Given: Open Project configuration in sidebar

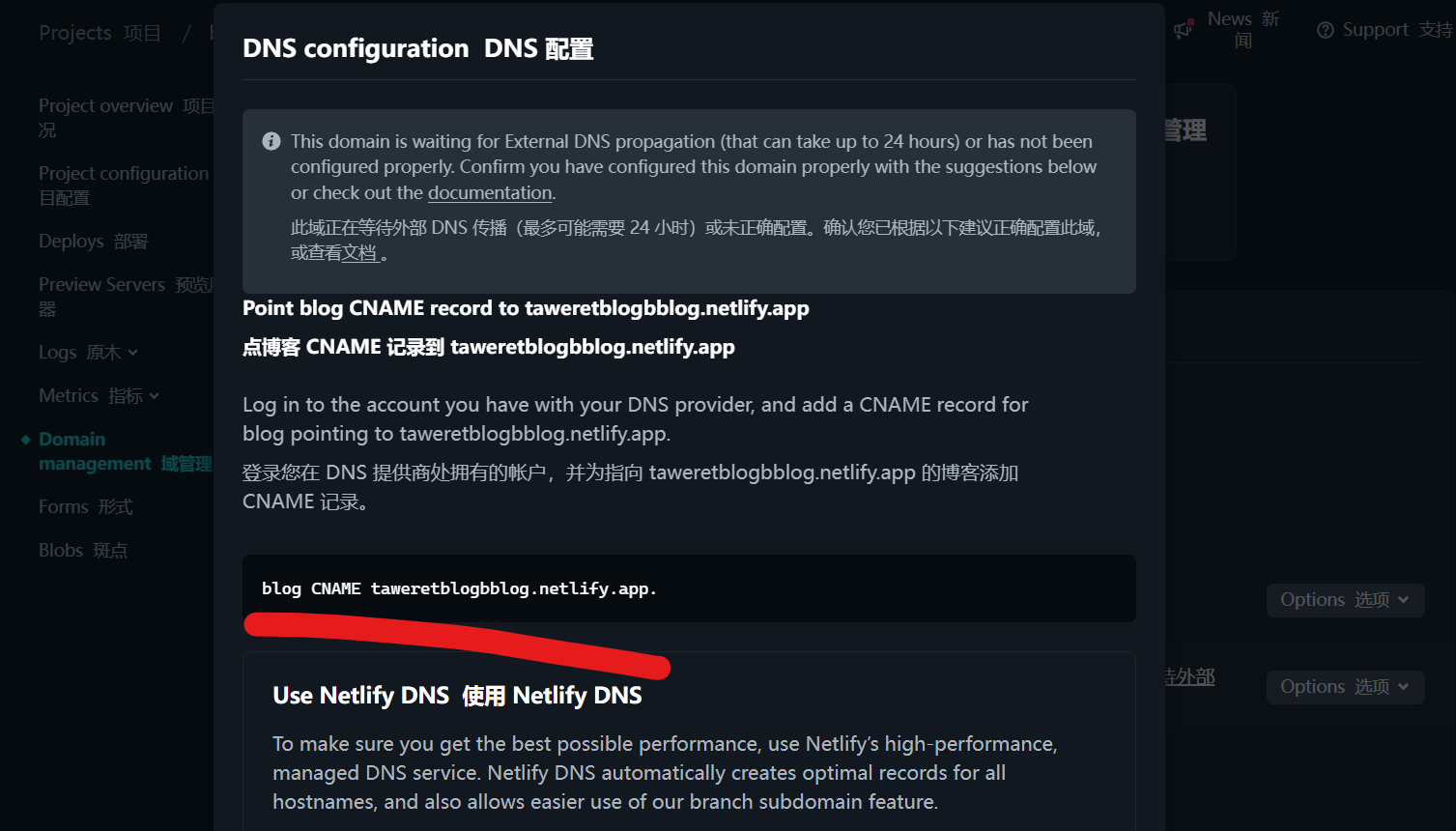Looking at the screenshot, I should (x=124, y=185).
